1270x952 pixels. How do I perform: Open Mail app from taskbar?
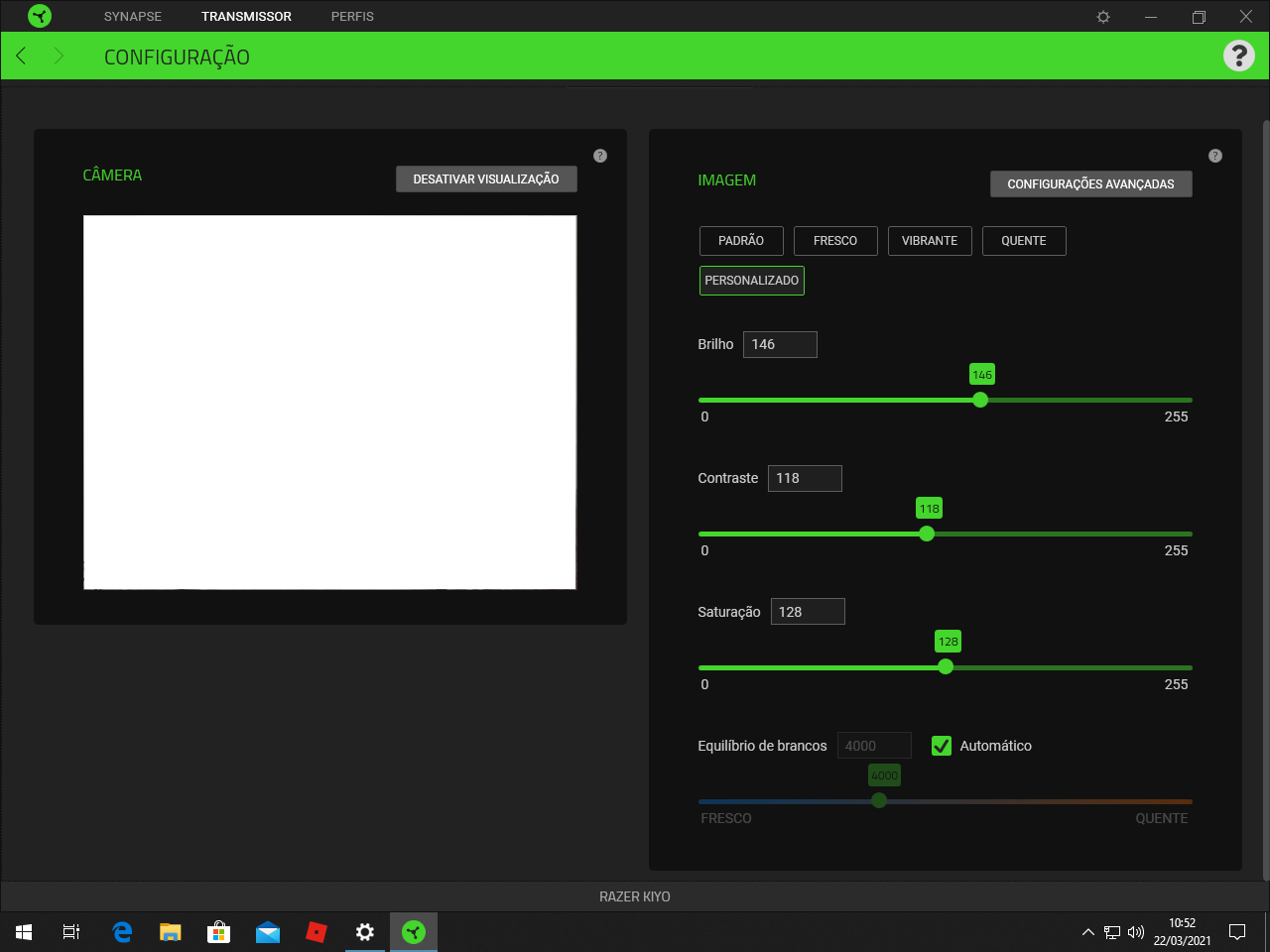pyautogui.click(x=268, y=932)
